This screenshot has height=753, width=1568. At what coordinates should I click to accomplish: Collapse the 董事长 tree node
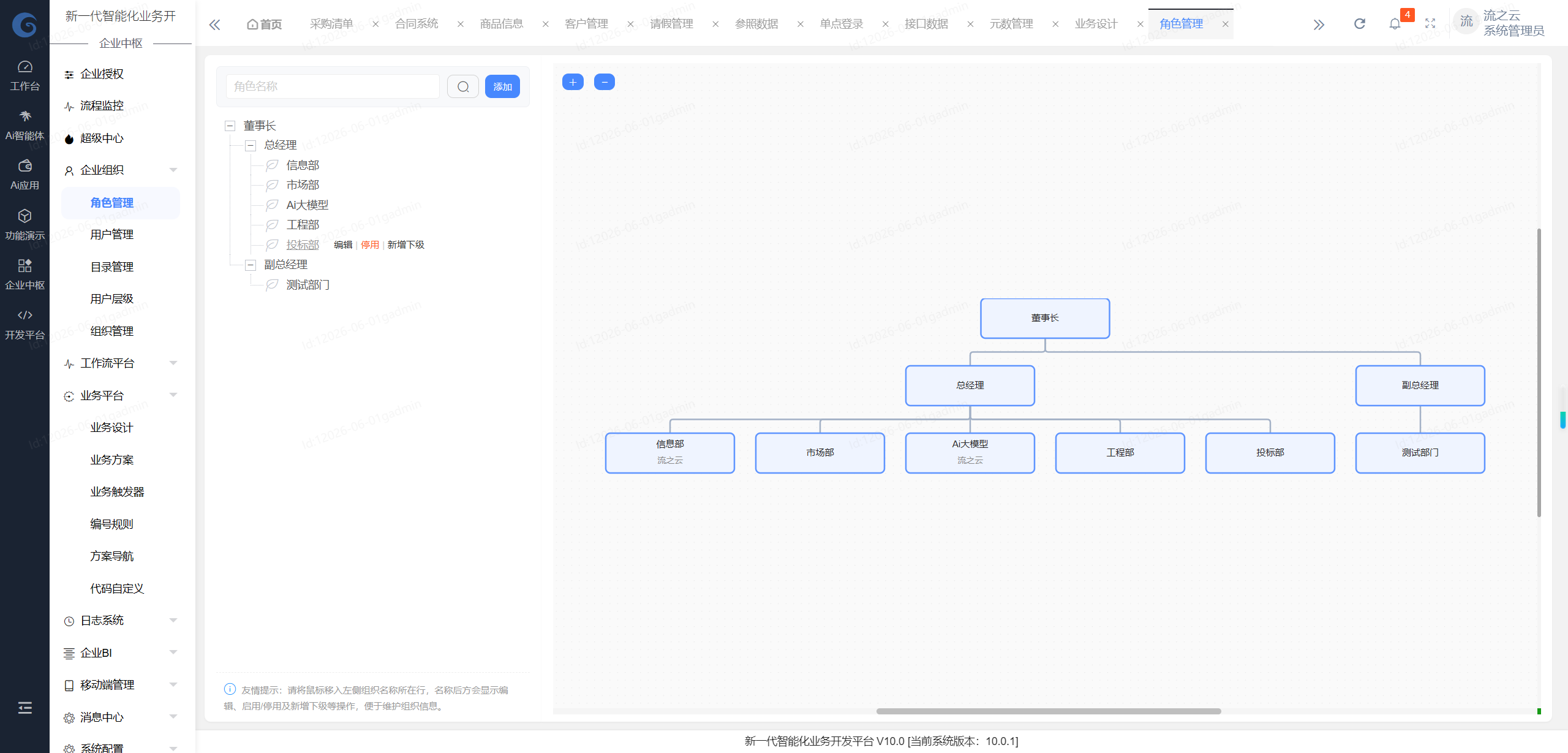230,126
